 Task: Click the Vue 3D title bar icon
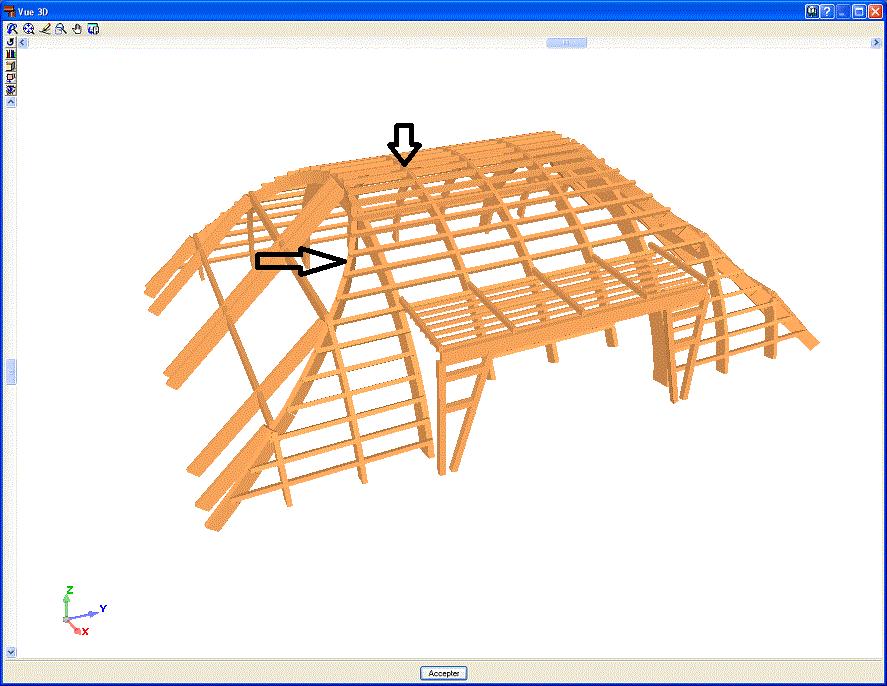(9, 11)
